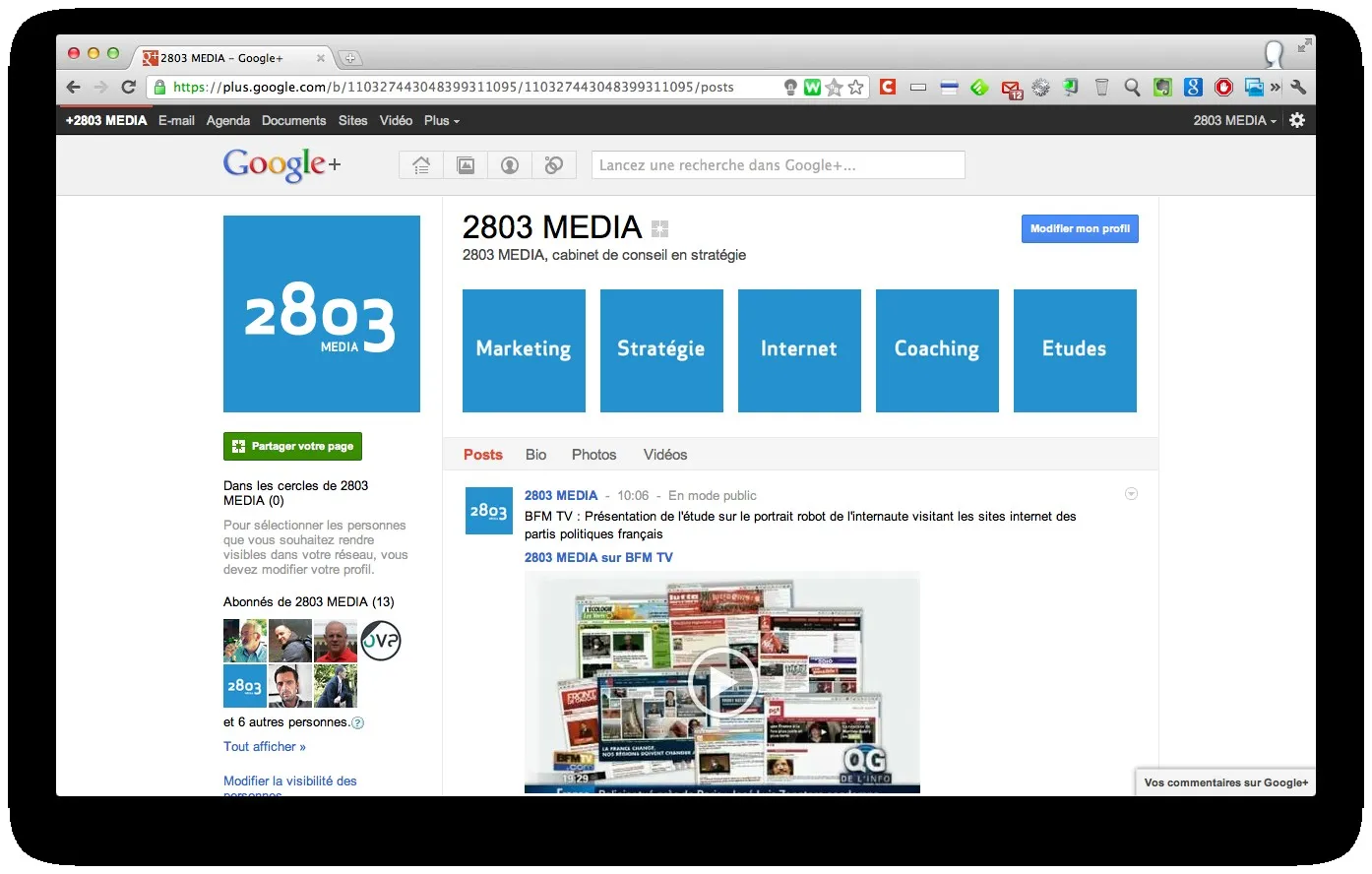Viewport: 1372px width, 874px height.
Task: Open the post options arrow menu
Action: 1131,494
